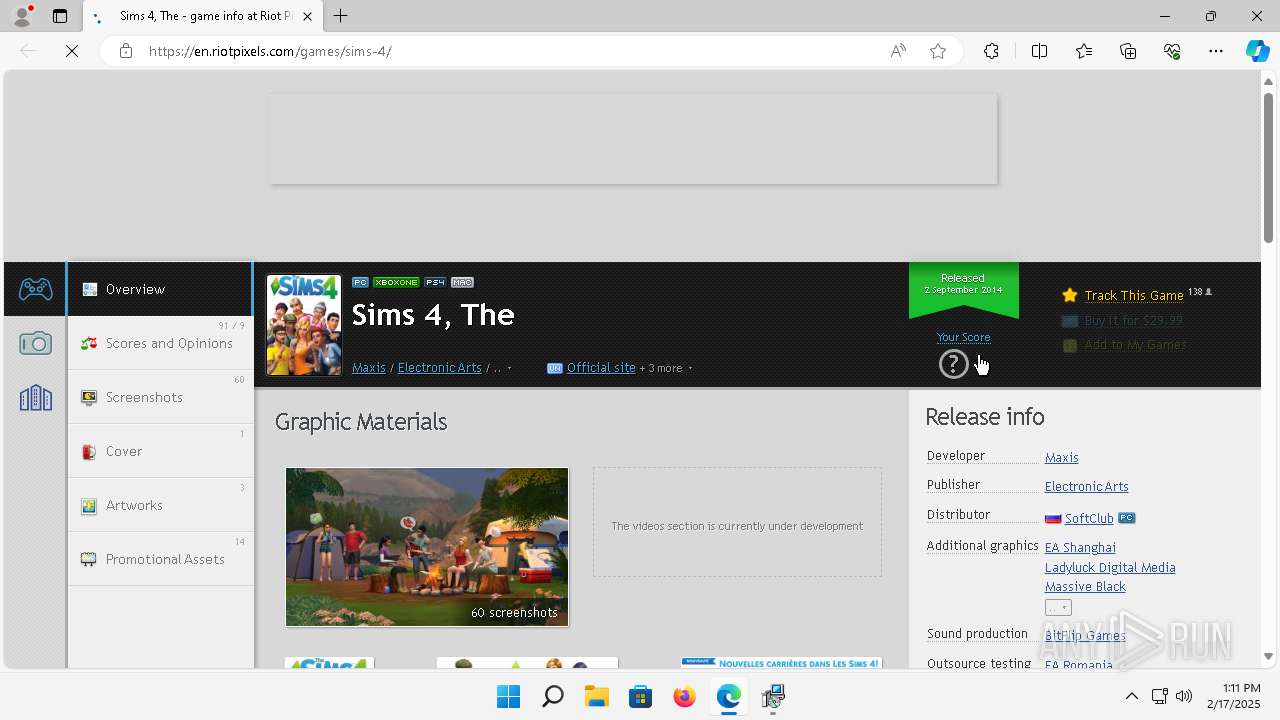Viewport: 1280px width, 720px height.
Task: Open Maxis link in game header
Action: 369,367
